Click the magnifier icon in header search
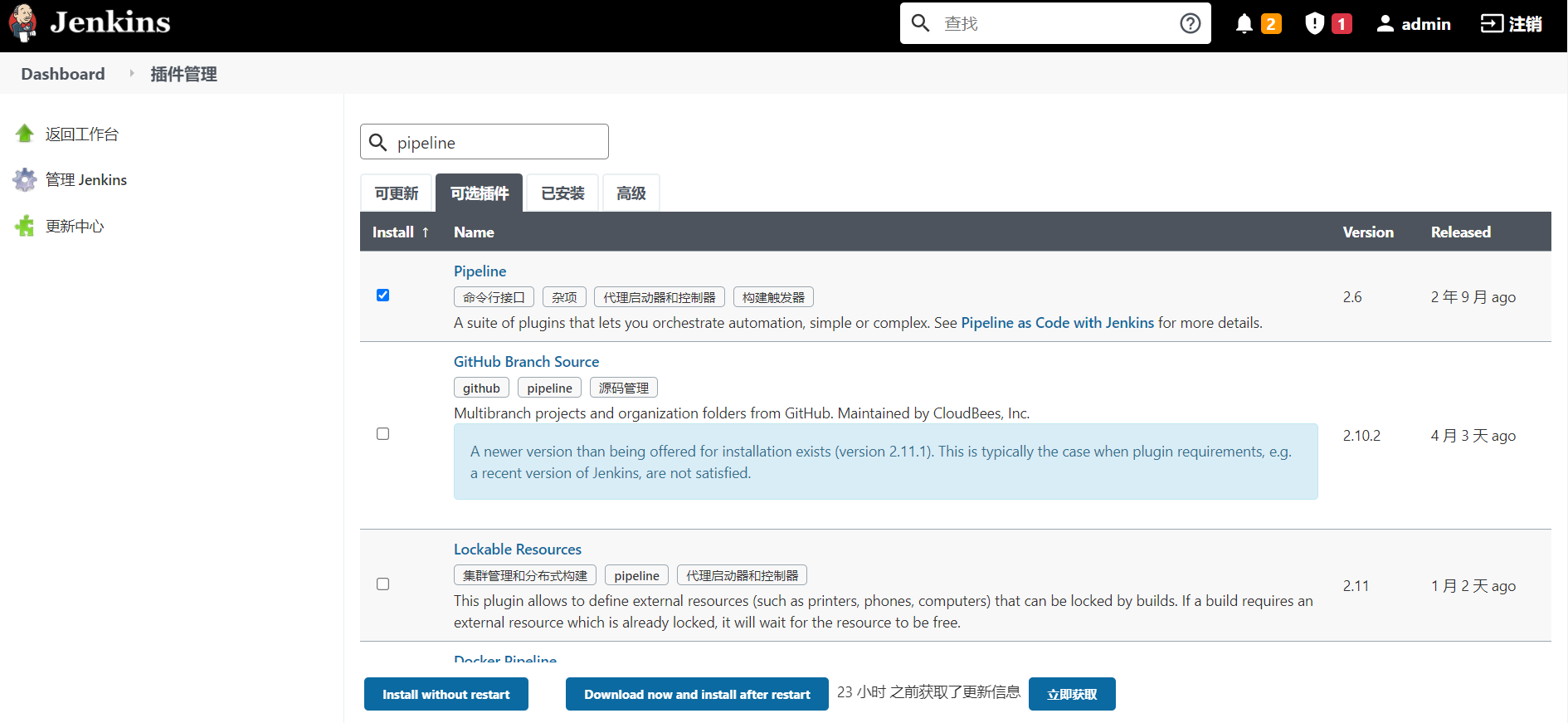 pyautogui.click(x=920, y=23)
